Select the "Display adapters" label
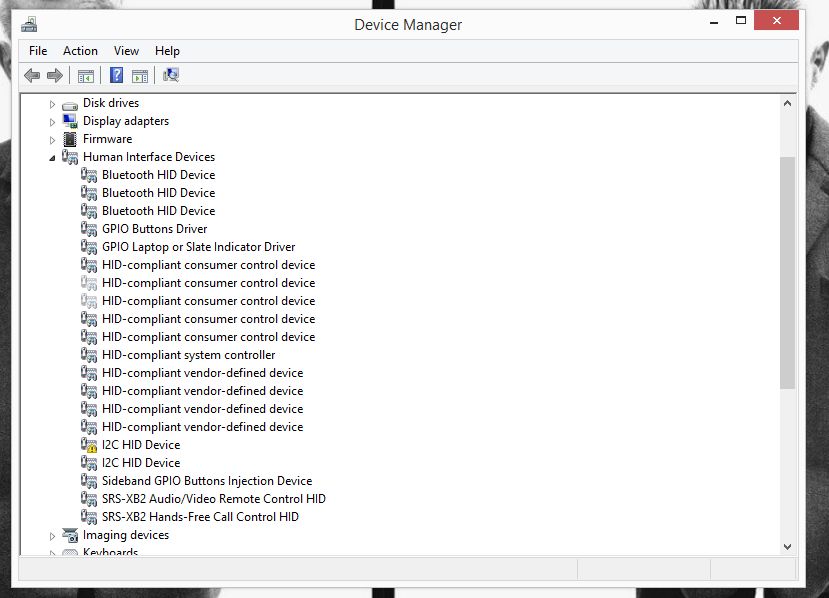The width and height of the screenshot is (829, 598). (x=126, y=121)
